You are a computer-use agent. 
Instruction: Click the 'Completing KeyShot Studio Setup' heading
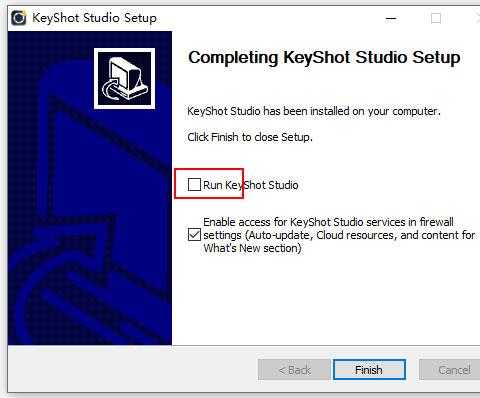coord(324,57)
